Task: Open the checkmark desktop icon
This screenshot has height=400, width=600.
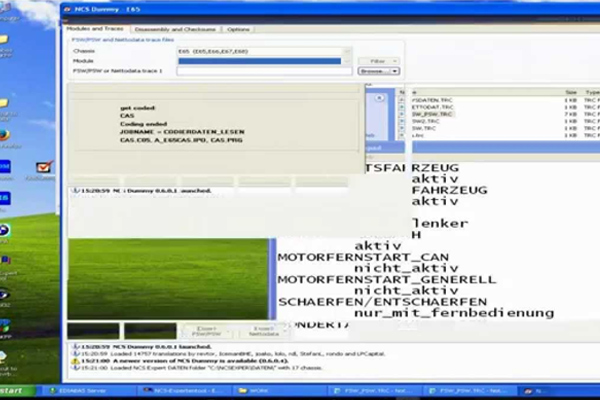Action: point(44,168)
